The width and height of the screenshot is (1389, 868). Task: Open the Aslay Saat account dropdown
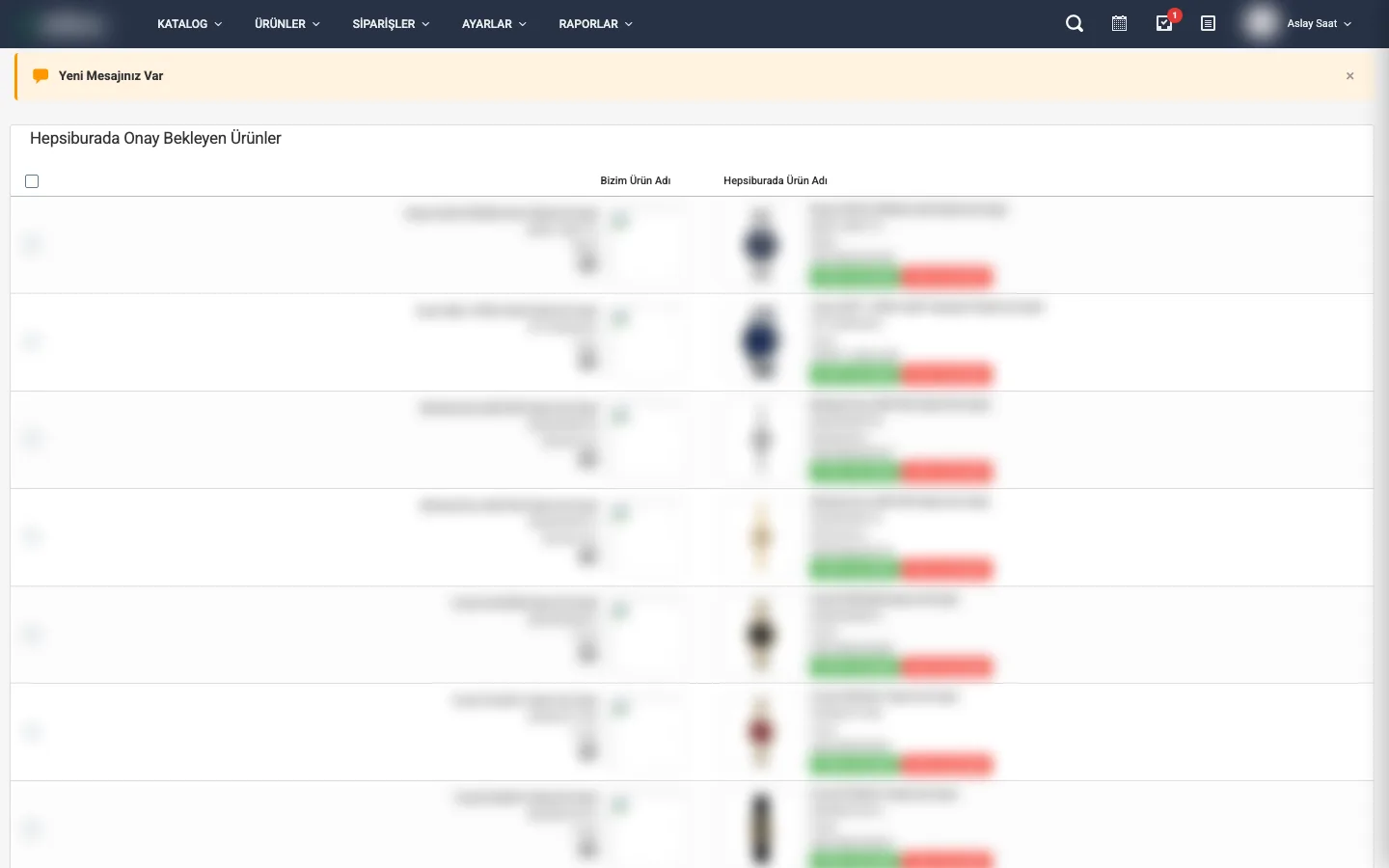pyautogui.click(x=1319, y=24)
